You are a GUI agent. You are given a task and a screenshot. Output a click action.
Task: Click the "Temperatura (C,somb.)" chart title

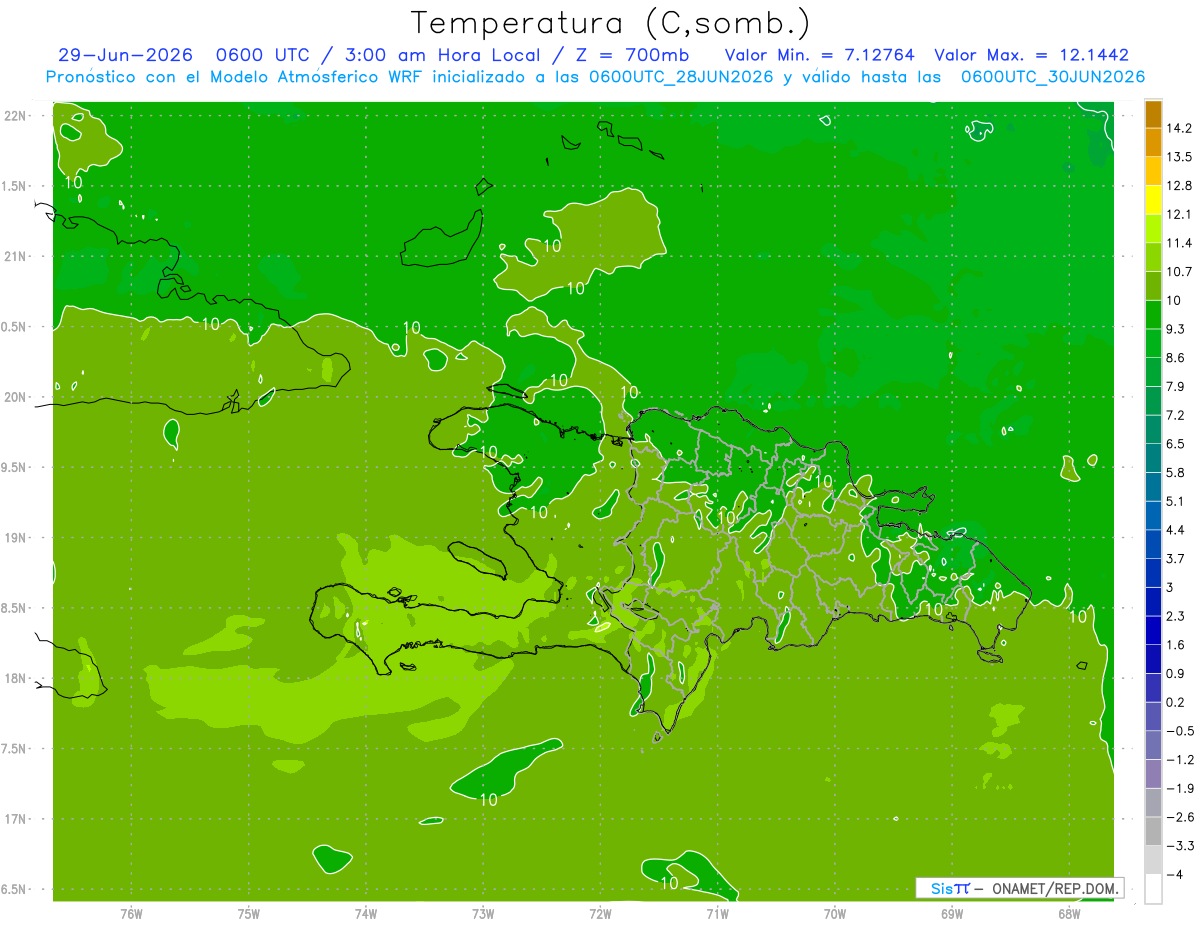(x=611, y=23)
